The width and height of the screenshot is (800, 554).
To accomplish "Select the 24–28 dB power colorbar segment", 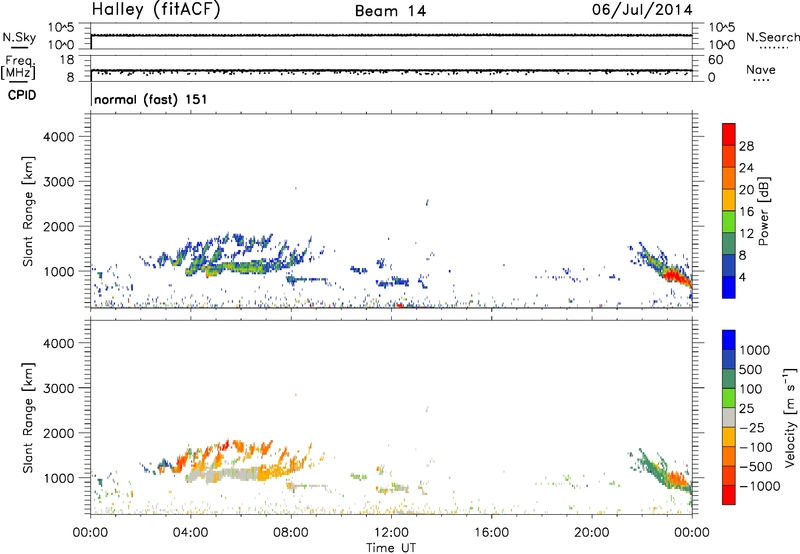I will click(x=729, y=156).
